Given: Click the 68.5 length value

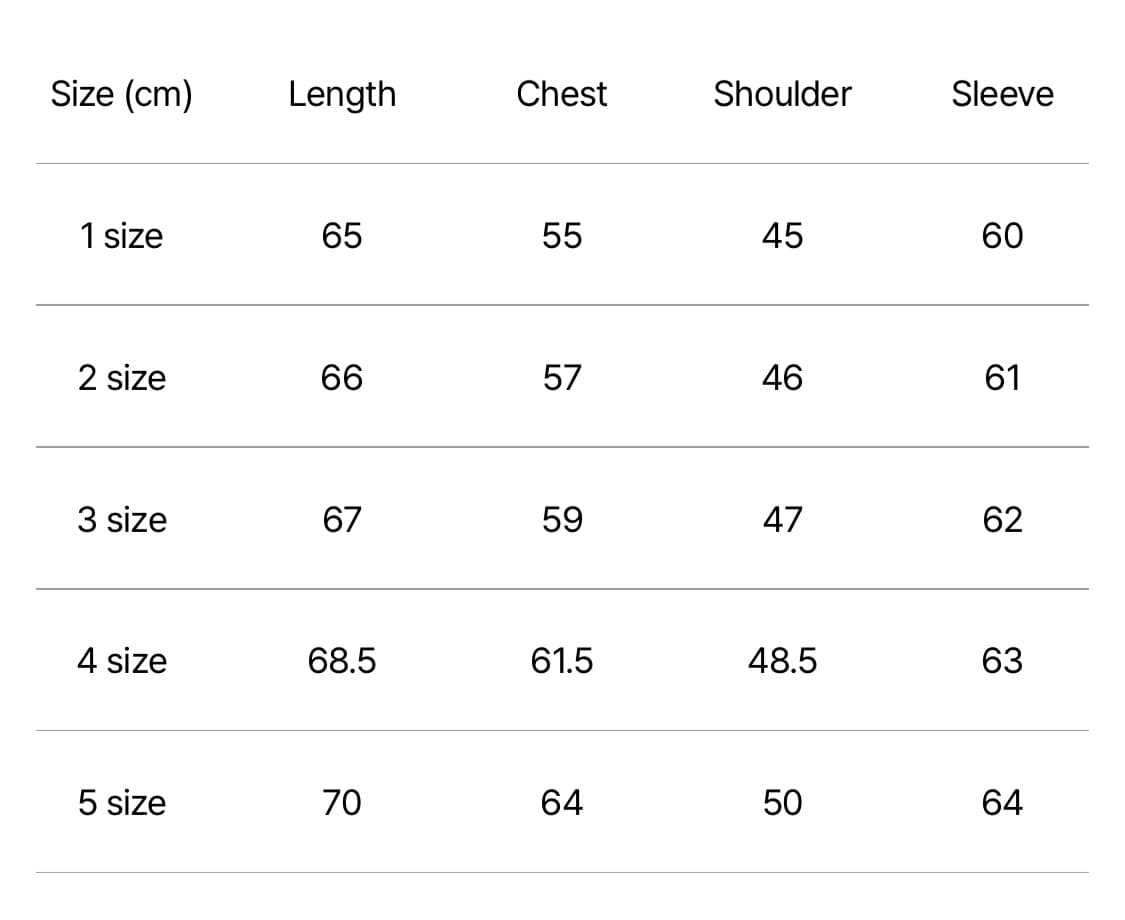Looking at the screenshot, I should coord(342,661).
